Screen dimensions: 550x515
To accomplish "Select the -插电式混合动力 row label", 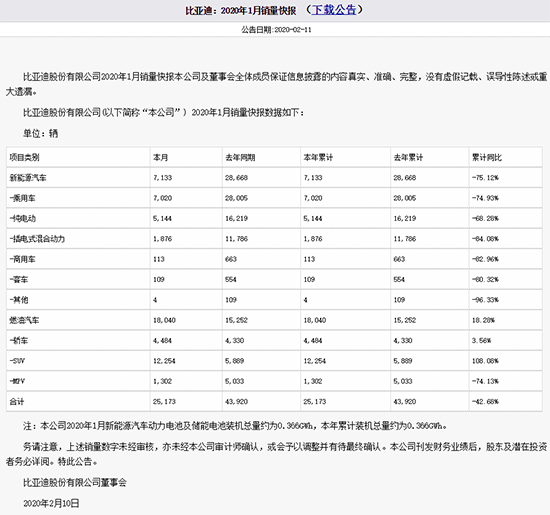I will [x=37, y=239].
